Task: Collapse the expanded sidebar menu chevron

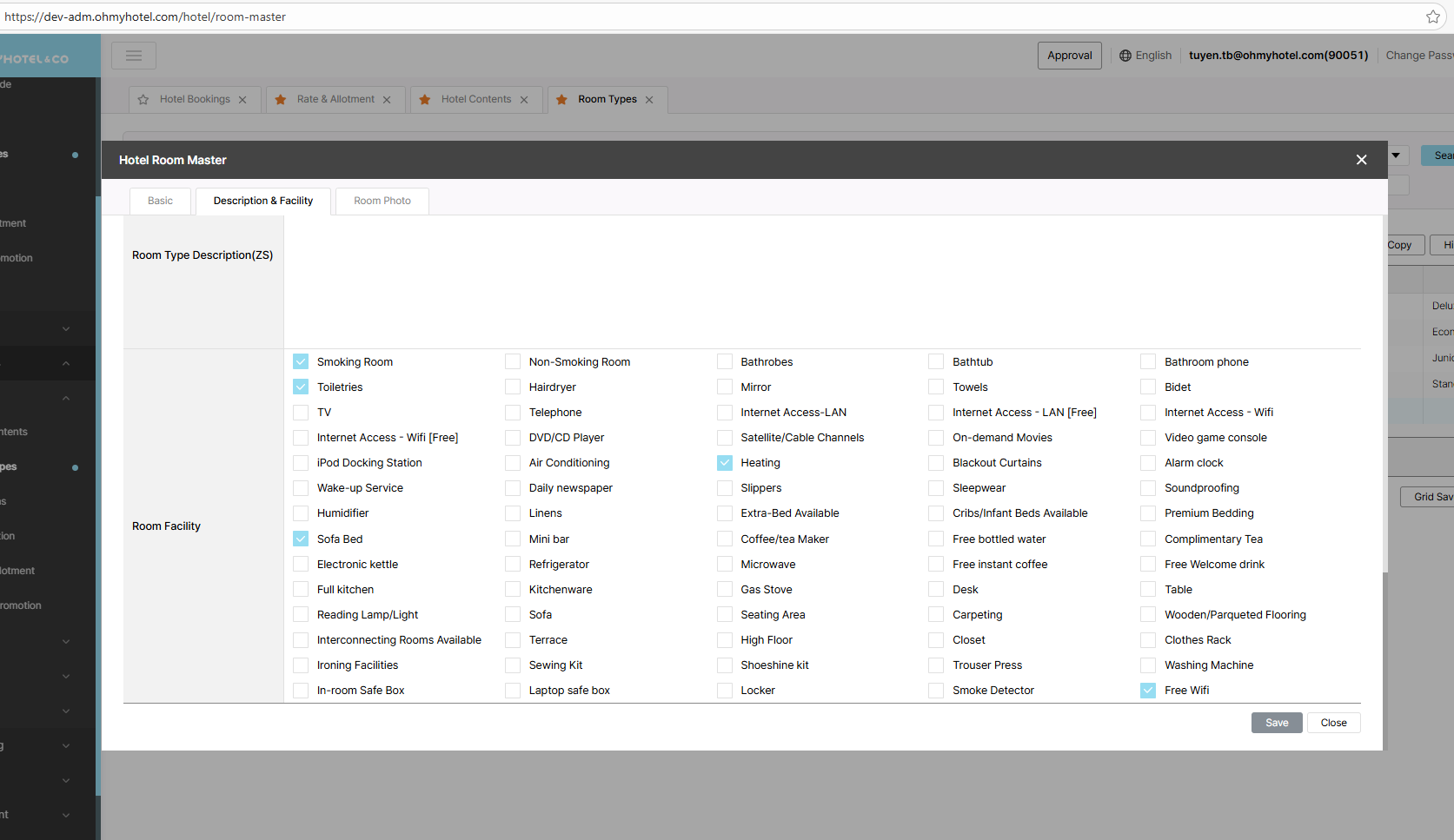Action: (x=66, y=363)
